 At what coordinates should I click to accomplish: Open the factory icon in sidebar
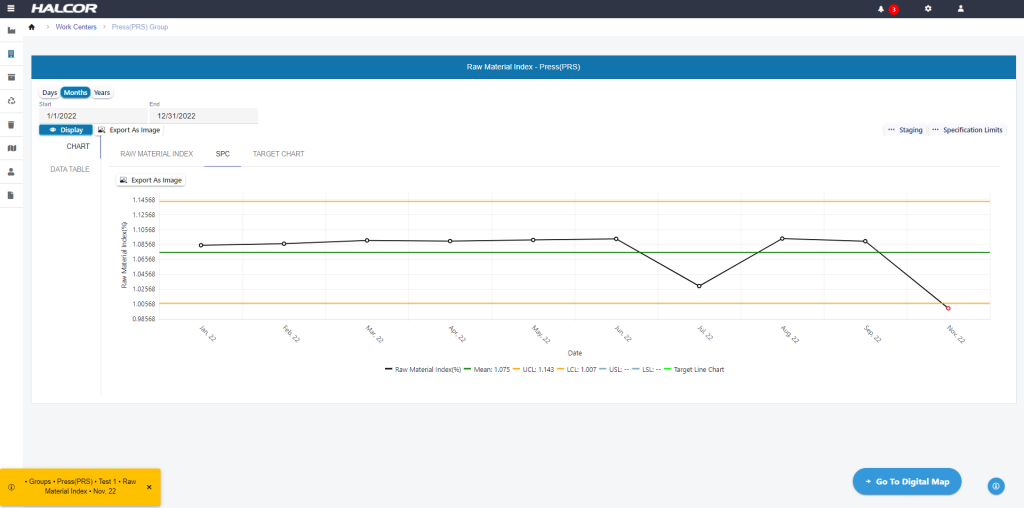[x=11, y=31]
